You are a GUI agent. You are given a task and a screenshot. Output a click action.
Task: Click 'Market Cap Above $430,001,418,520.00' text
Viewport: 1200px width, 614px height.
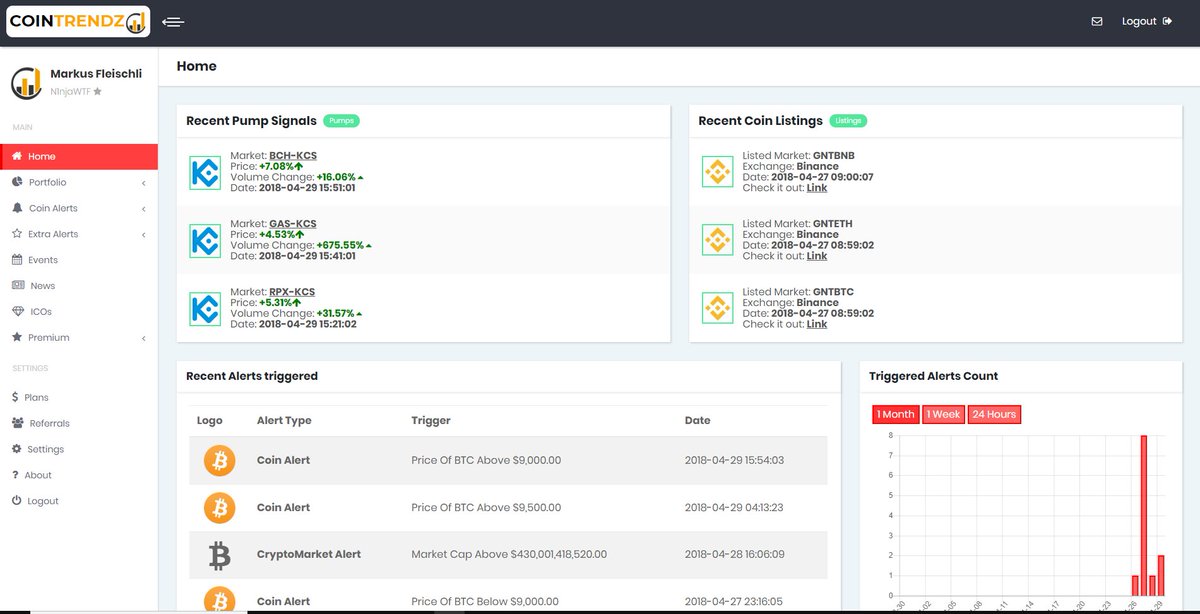(x=509, y=554)
